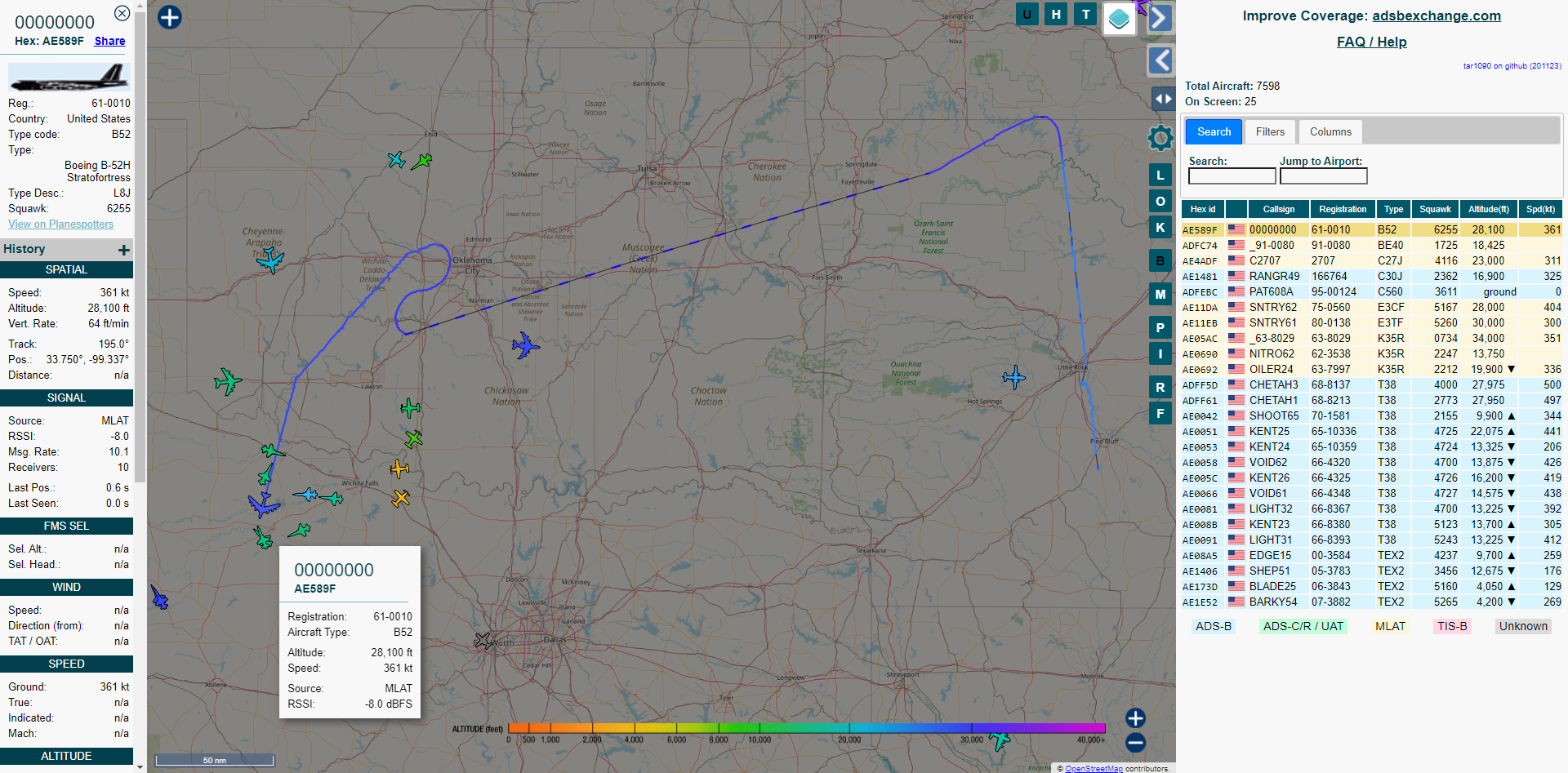Click the right arrow sidebar button
This screenshot has height=773, width=1568.
tap(1160, 18)
